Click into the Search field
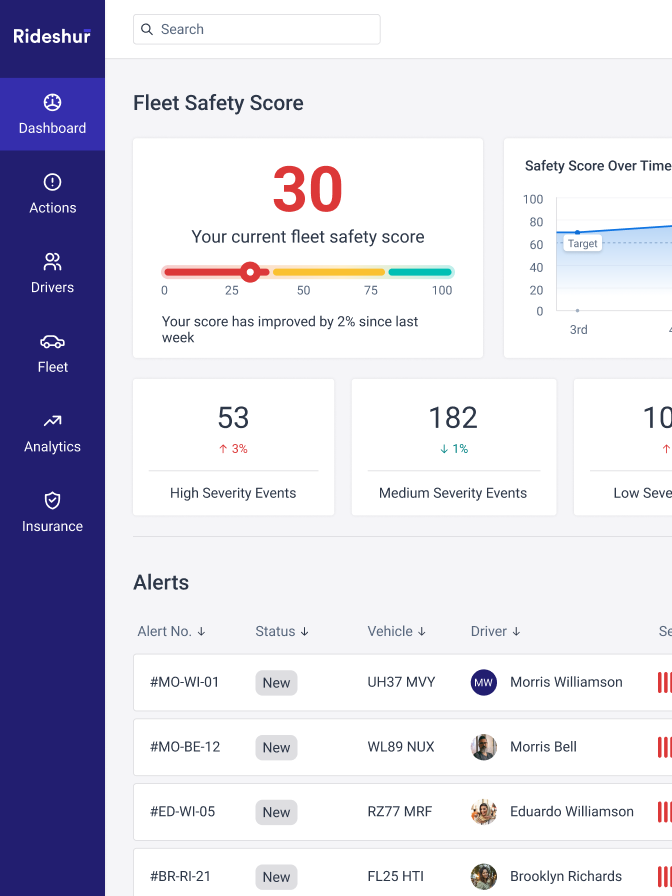Viewport: 672px width, 896px height. coord(257,29)
